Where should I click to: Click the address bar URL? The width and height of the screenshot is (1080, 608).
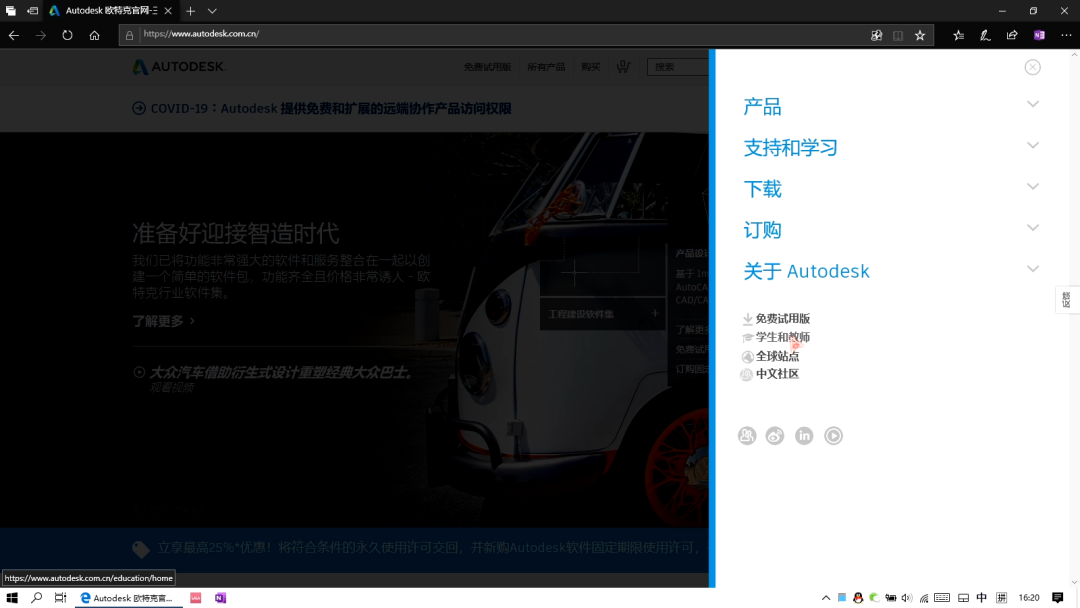[x=201, y=34]
